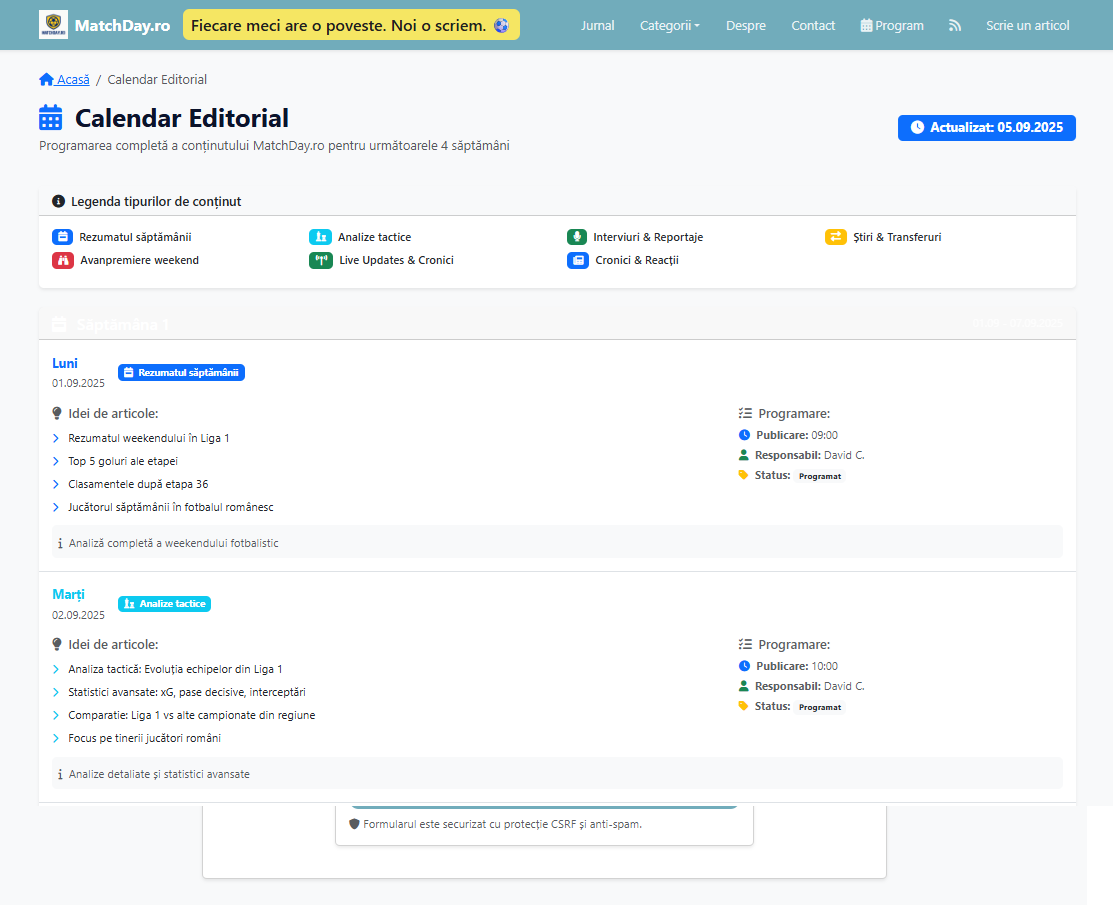
Task: Open the Jurnal menu item
Action: point(597,25)
